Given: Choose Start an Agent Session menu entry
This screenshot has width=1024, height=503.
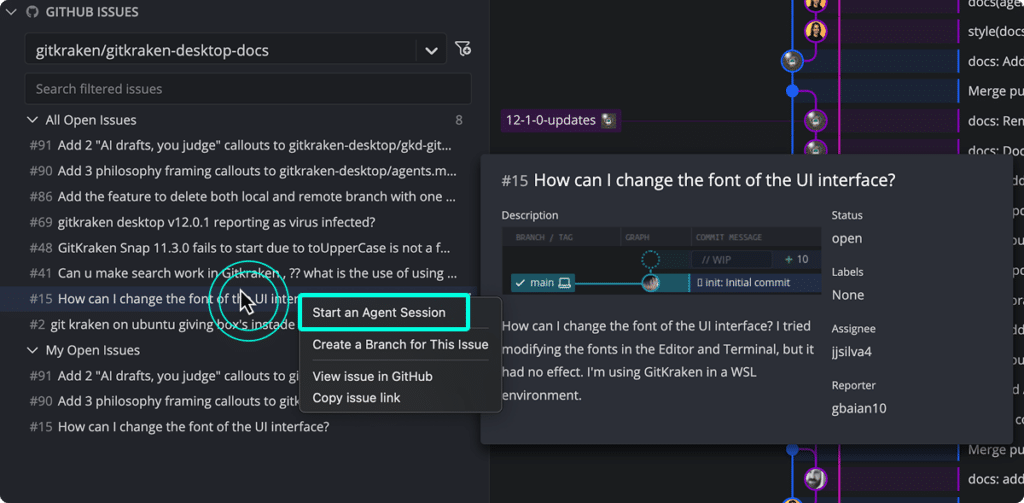Looking at the screenshot, I should tap(384, 312).
